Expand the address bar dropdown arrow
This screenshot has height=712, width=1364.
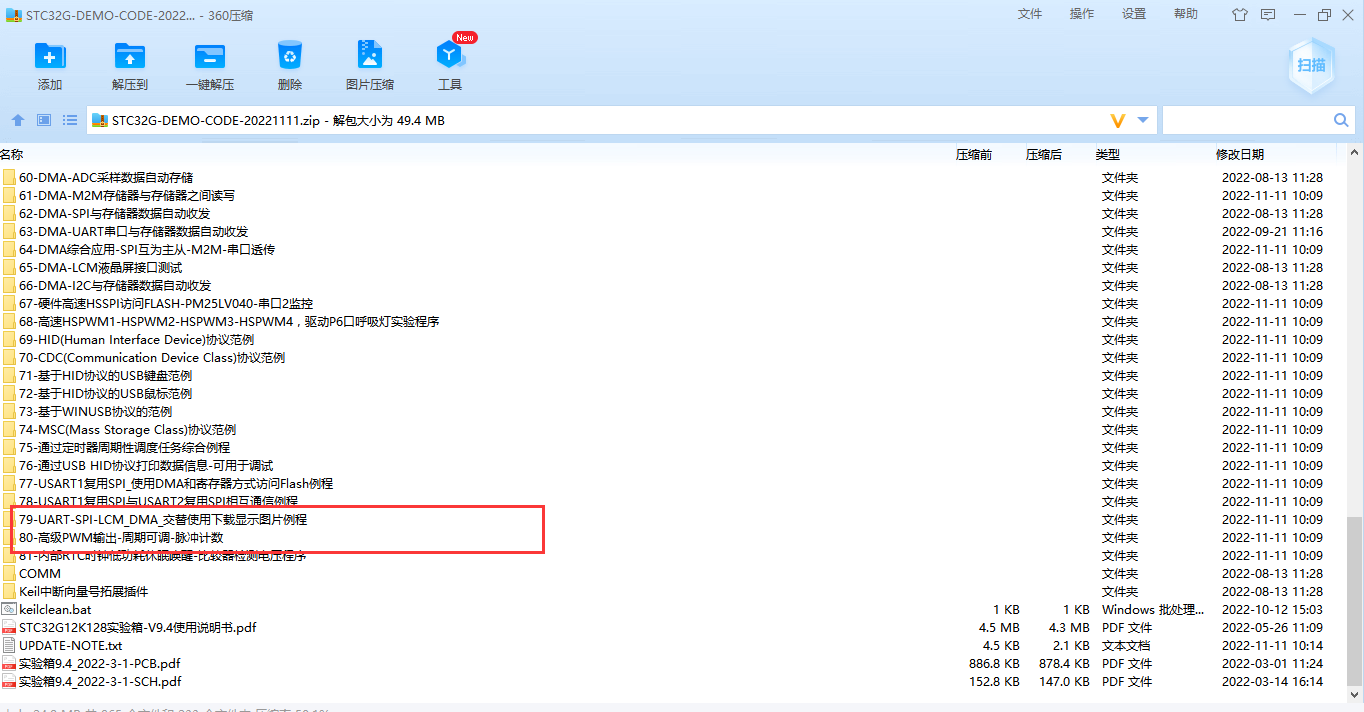pos(1143,120)
